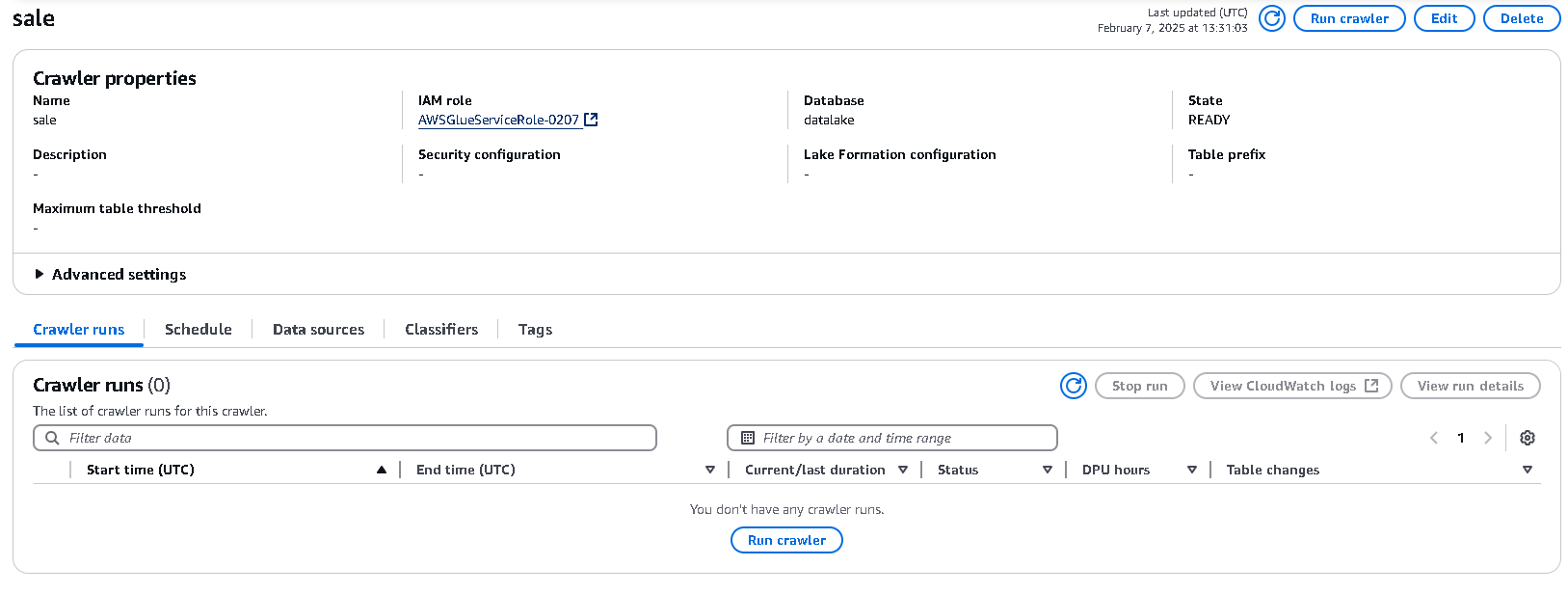The height and width of the screenshot is (593, 1568).
Task: Open the AWSGlueServiceRole-0207 link
Action: 498,120
